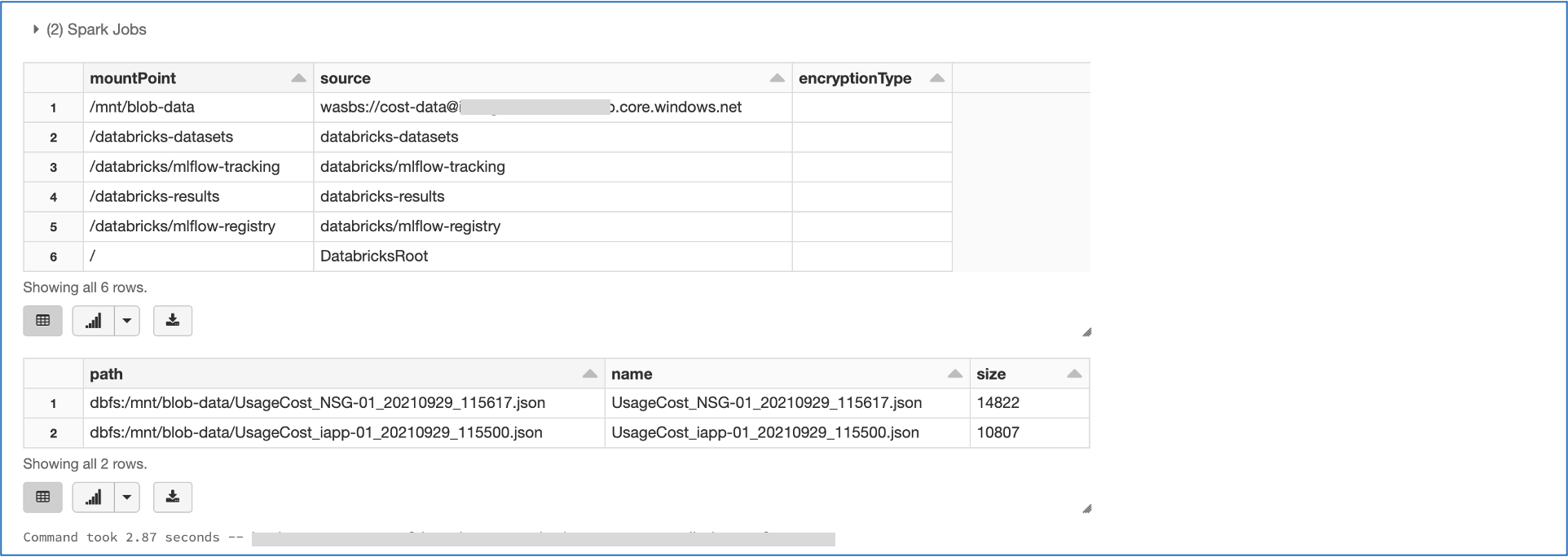Click databricks/mlflow-registry source cell
Image resolution: width=1568 pixels, height=557 pixels.
click(x=553, y=226)
